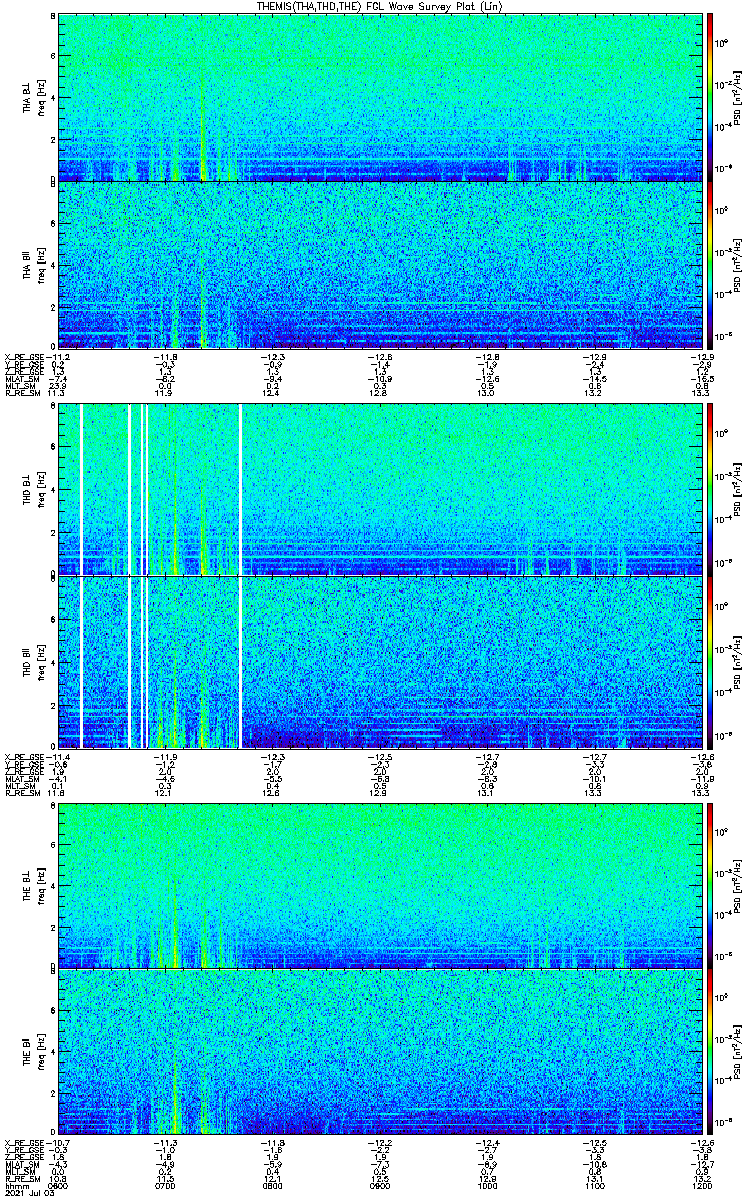This screenshot has height=1200, width=750.
Task: Click the THA B-perpendicular spectrogram panel
Action: [380, 97]
